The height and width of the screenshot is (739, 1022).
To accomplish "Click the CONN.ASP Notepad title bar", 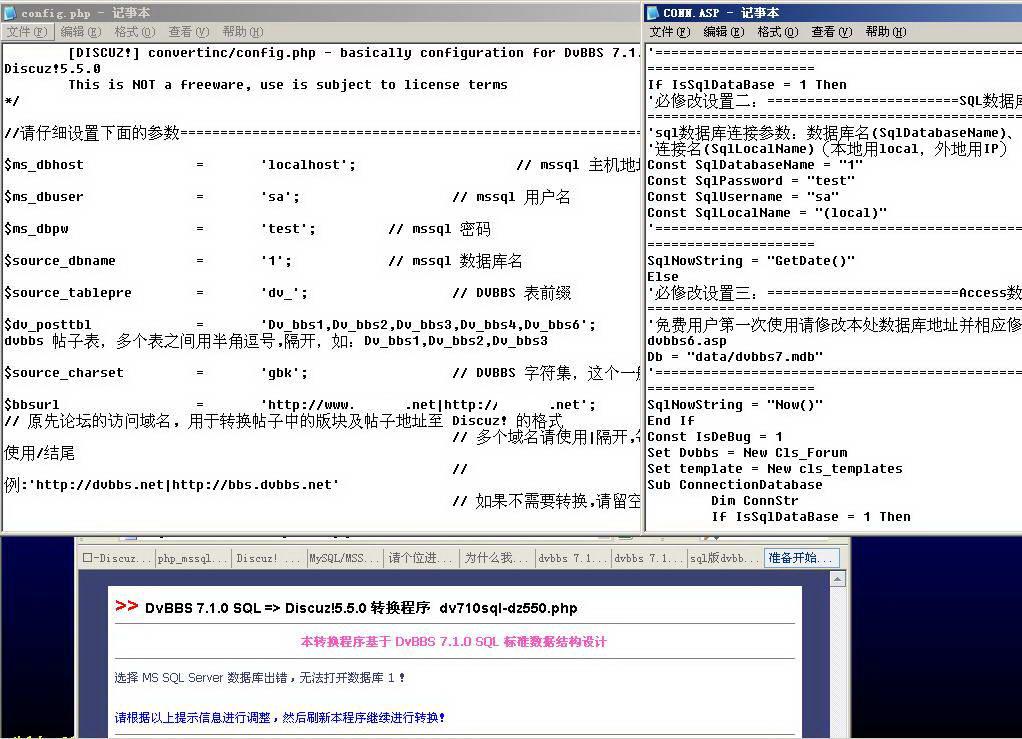I will 833,12.
